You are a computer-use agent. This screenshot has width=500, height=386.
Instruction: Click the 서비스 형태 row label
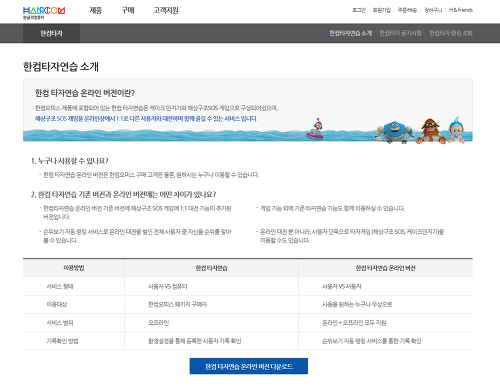(x=60, y=286)
